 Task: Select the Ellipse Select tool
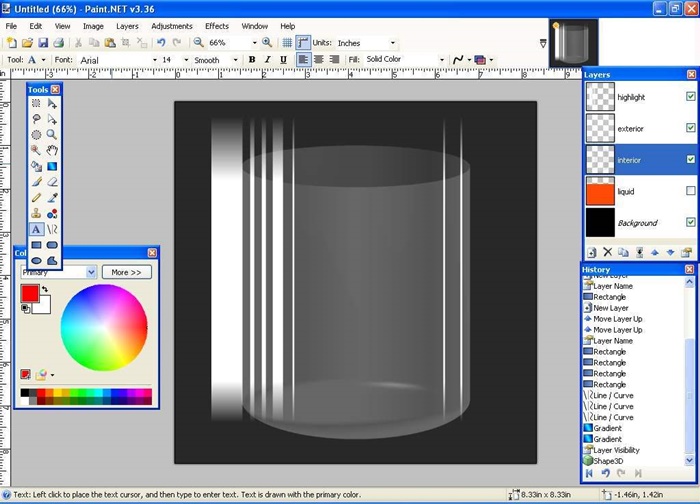point(36,134)
